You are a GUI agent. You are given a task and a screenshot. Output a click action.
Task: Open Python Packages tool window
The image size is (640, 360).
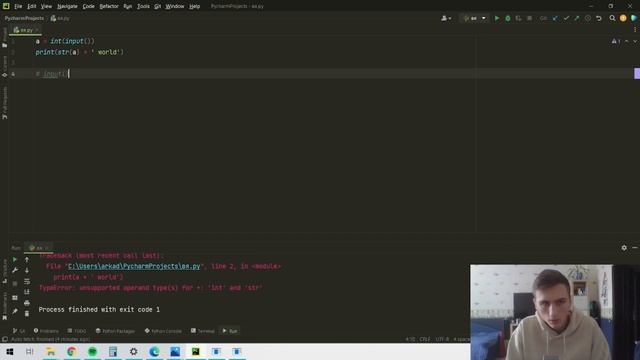pos(115,331)
